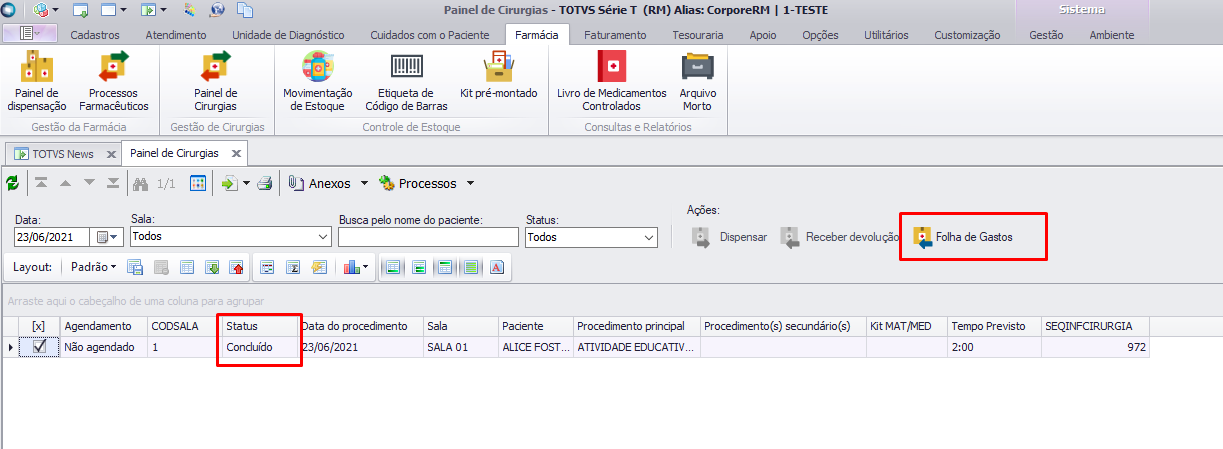Click the colored grid view icon next to 1/1
The width and height of the screenshot is (1223, 449).
coord(198,183)
